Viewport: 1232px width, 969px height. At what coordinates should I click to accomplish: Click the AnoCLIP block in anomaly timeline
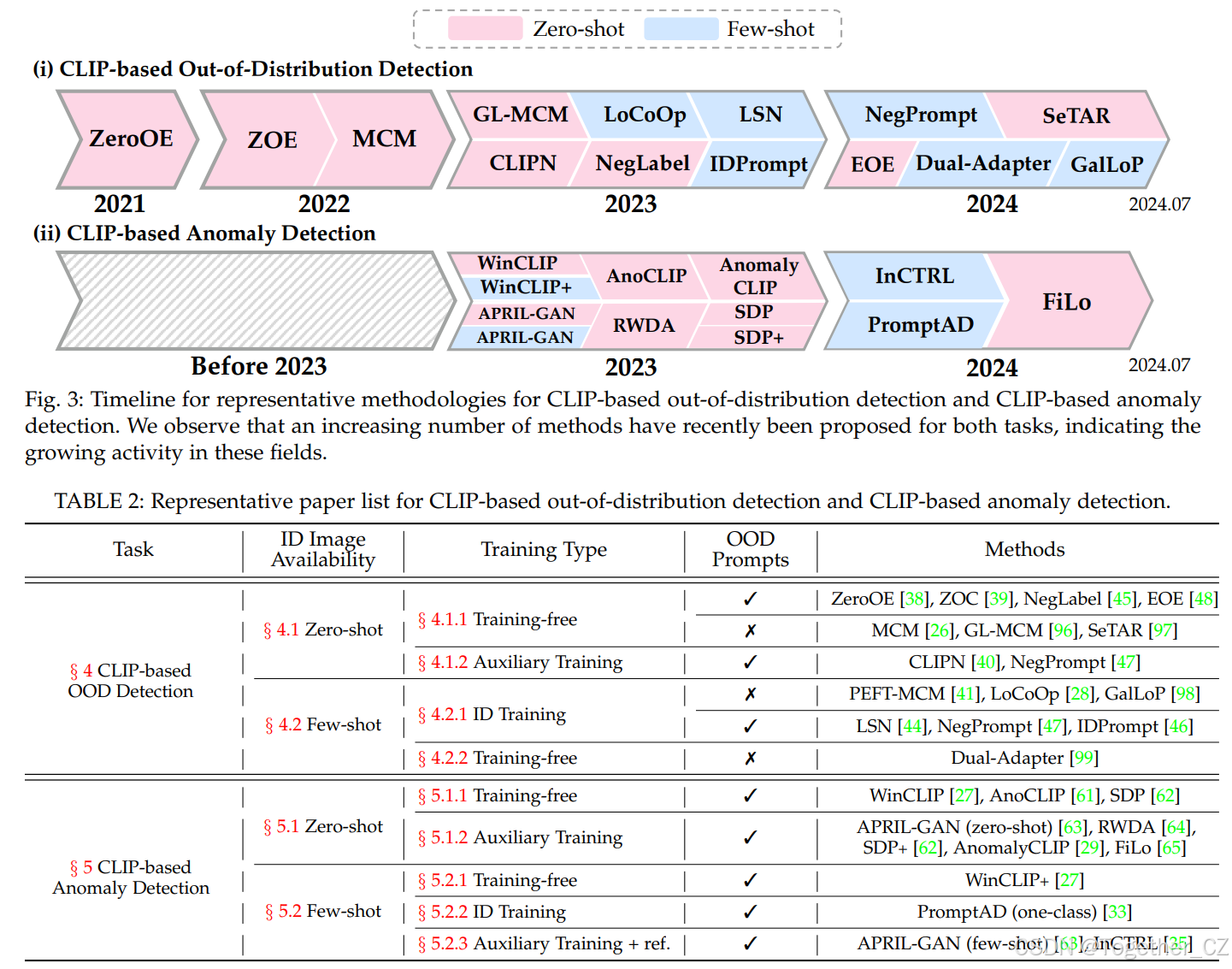pos(646,275)
